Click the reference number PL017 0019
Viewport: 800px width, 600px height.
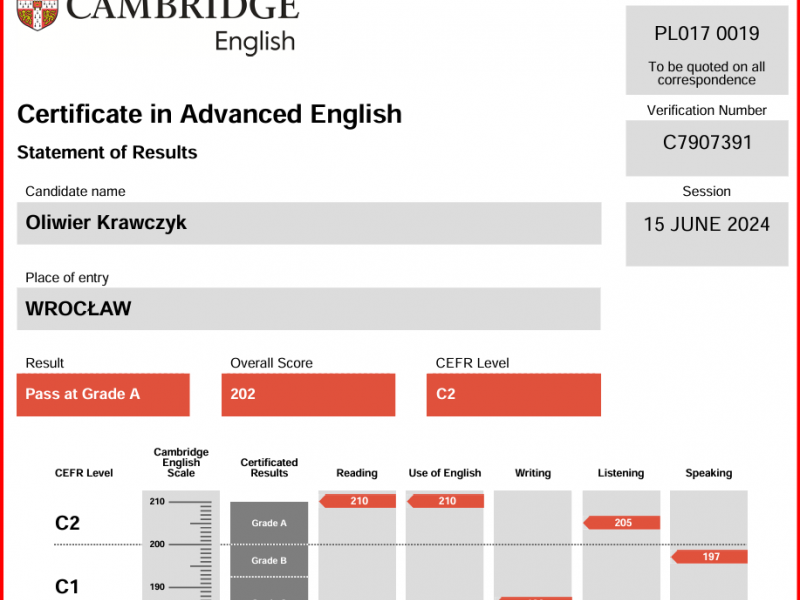pyautogui.click(x=707, y=34)
